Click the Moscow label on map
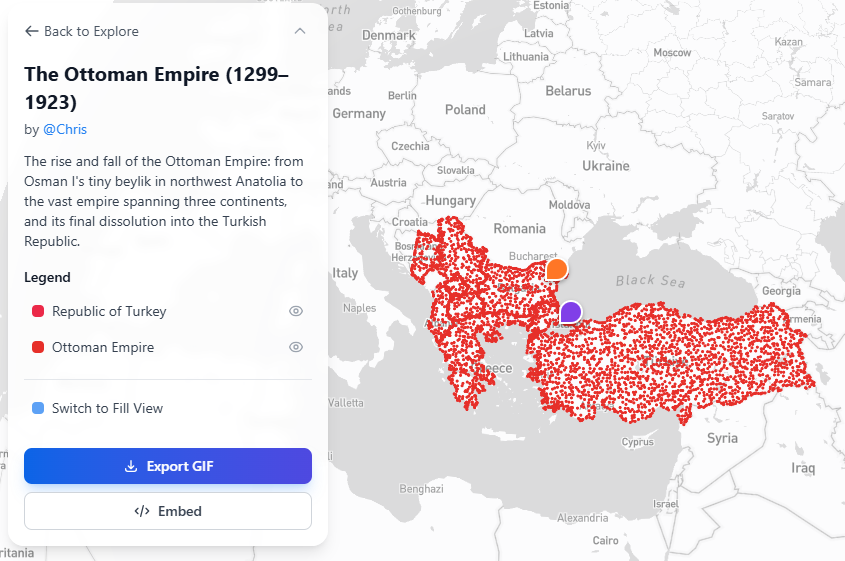Viewport: 845px width, 561px height. 672,53
